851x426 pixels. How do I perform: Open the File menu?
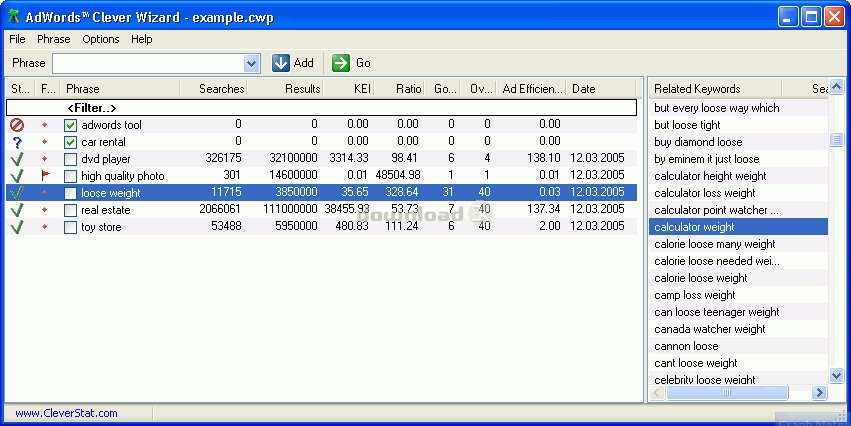point(17,39)
